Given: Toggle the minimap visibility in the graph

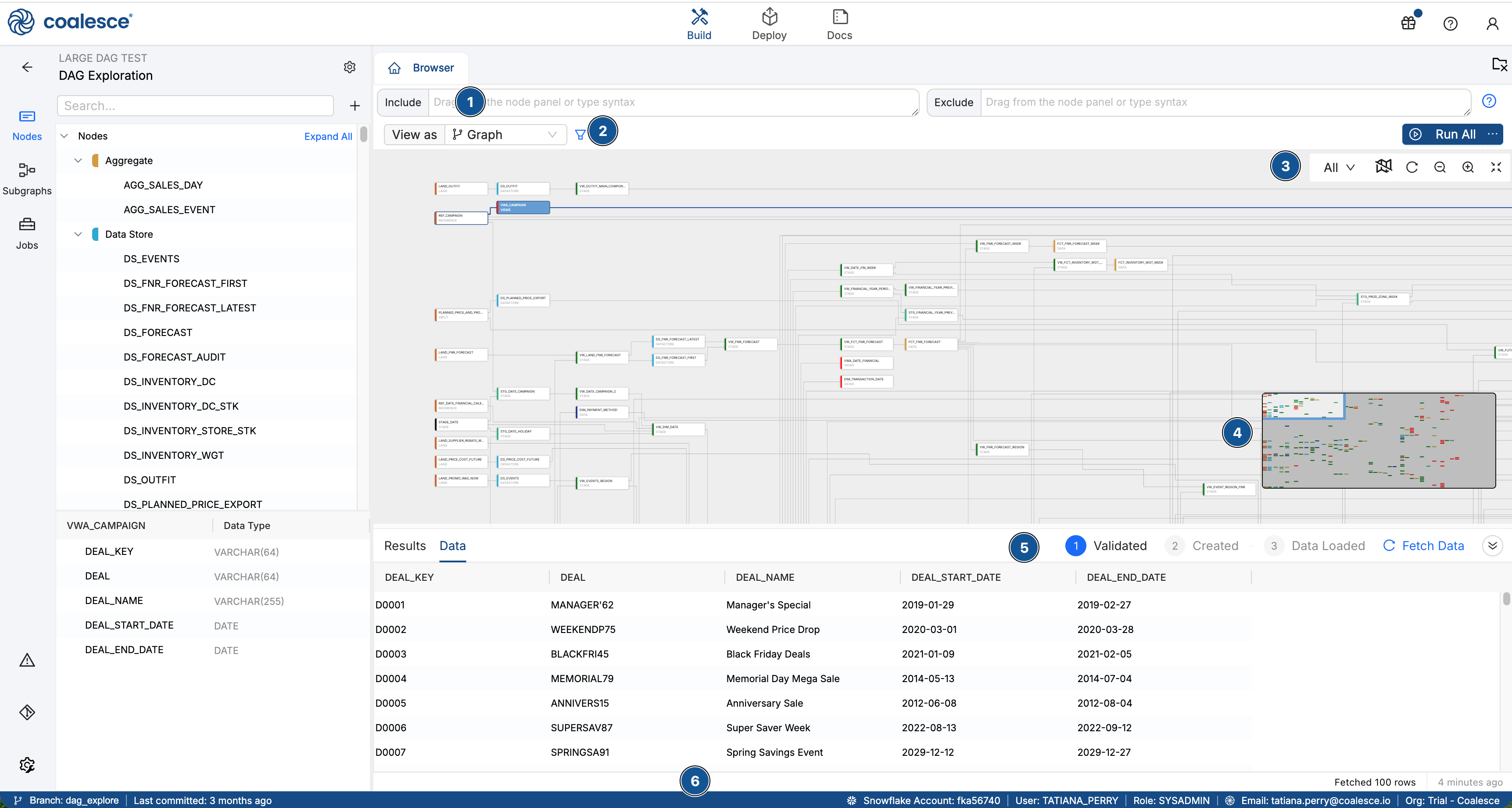Looking at the screenshot, I should (1383, 167).
